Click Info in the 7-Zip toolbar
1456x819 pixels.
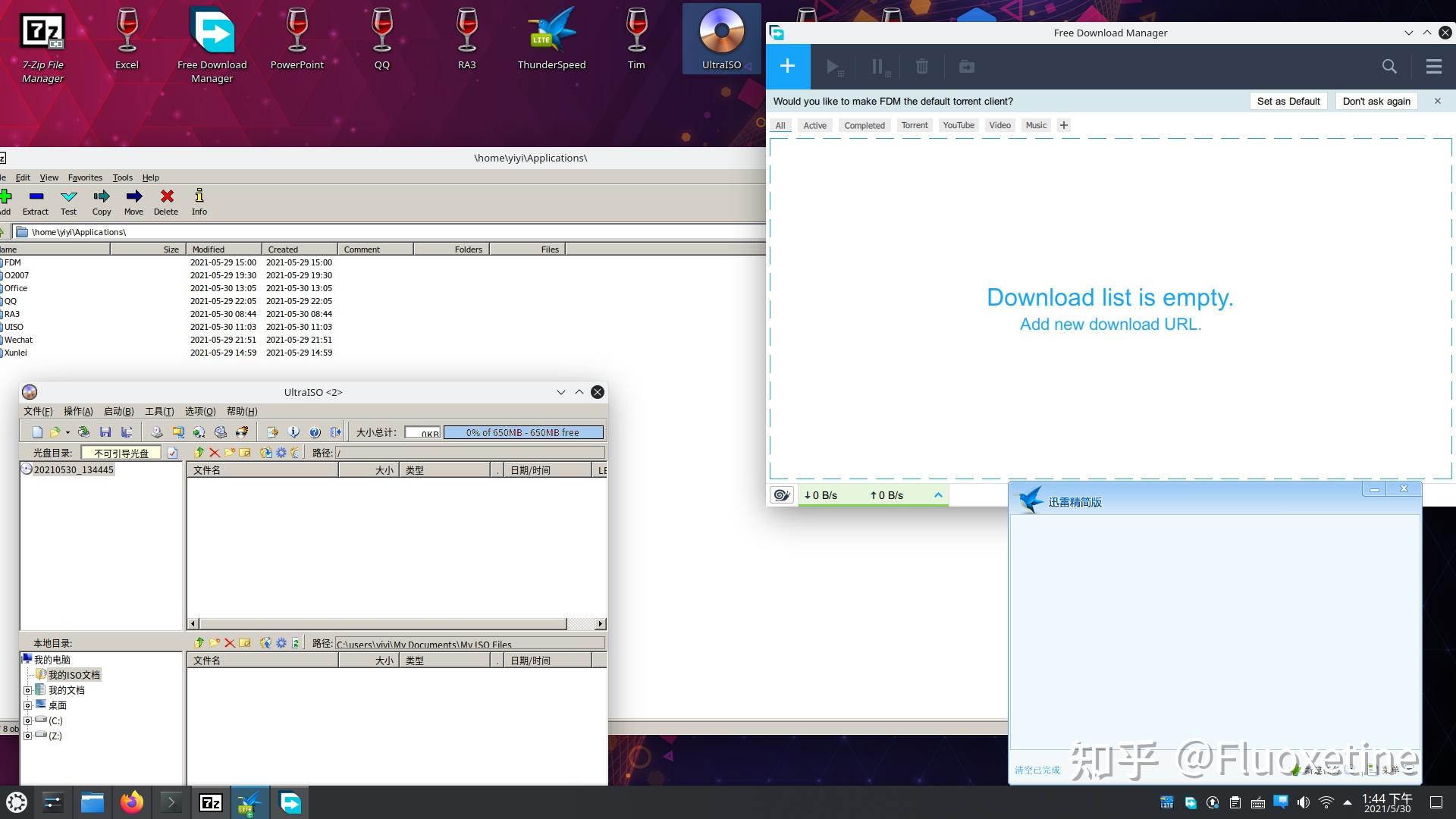(x=199, y=202)
